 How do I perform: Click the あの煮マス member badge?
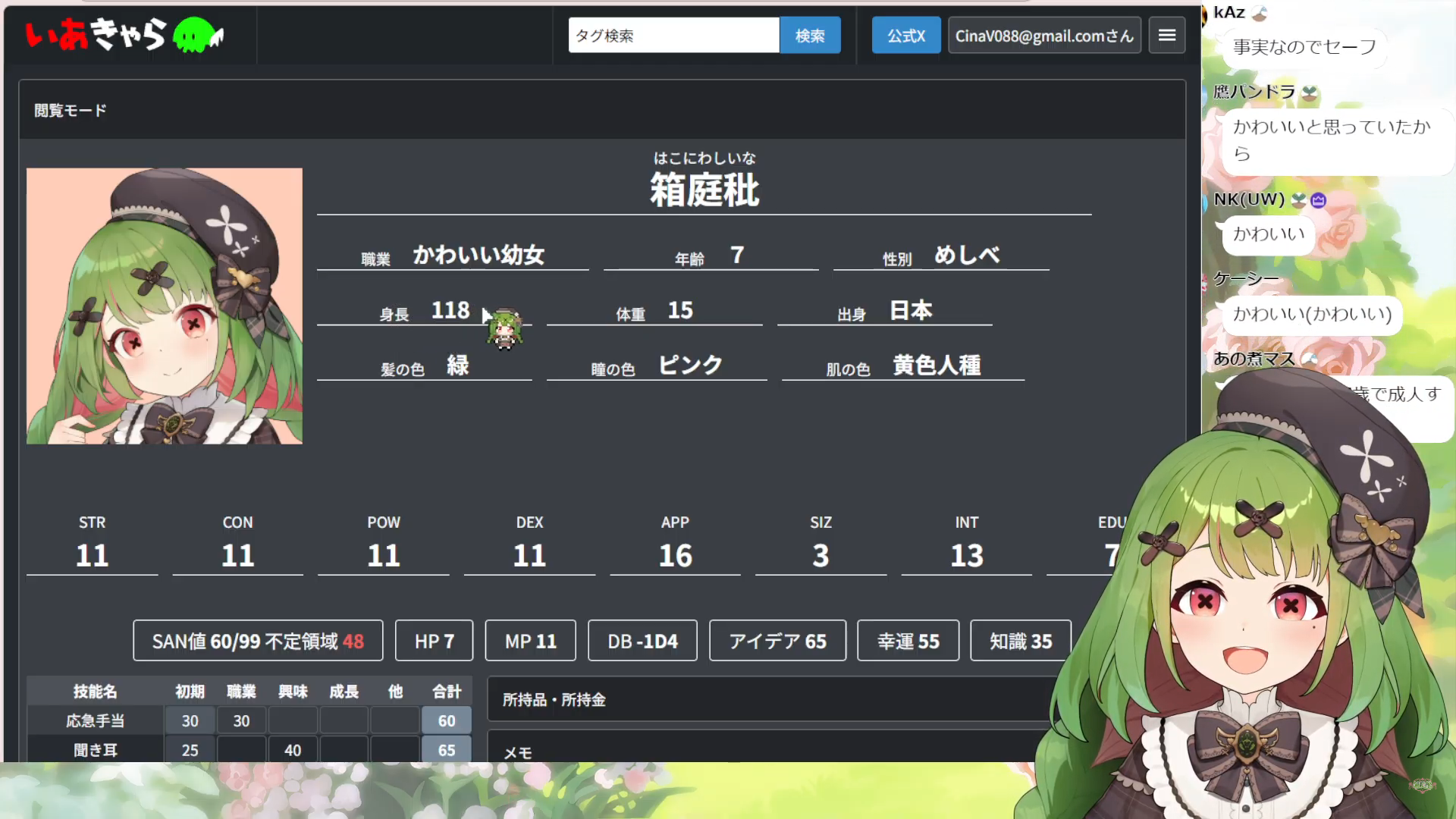coord(1310,359)
